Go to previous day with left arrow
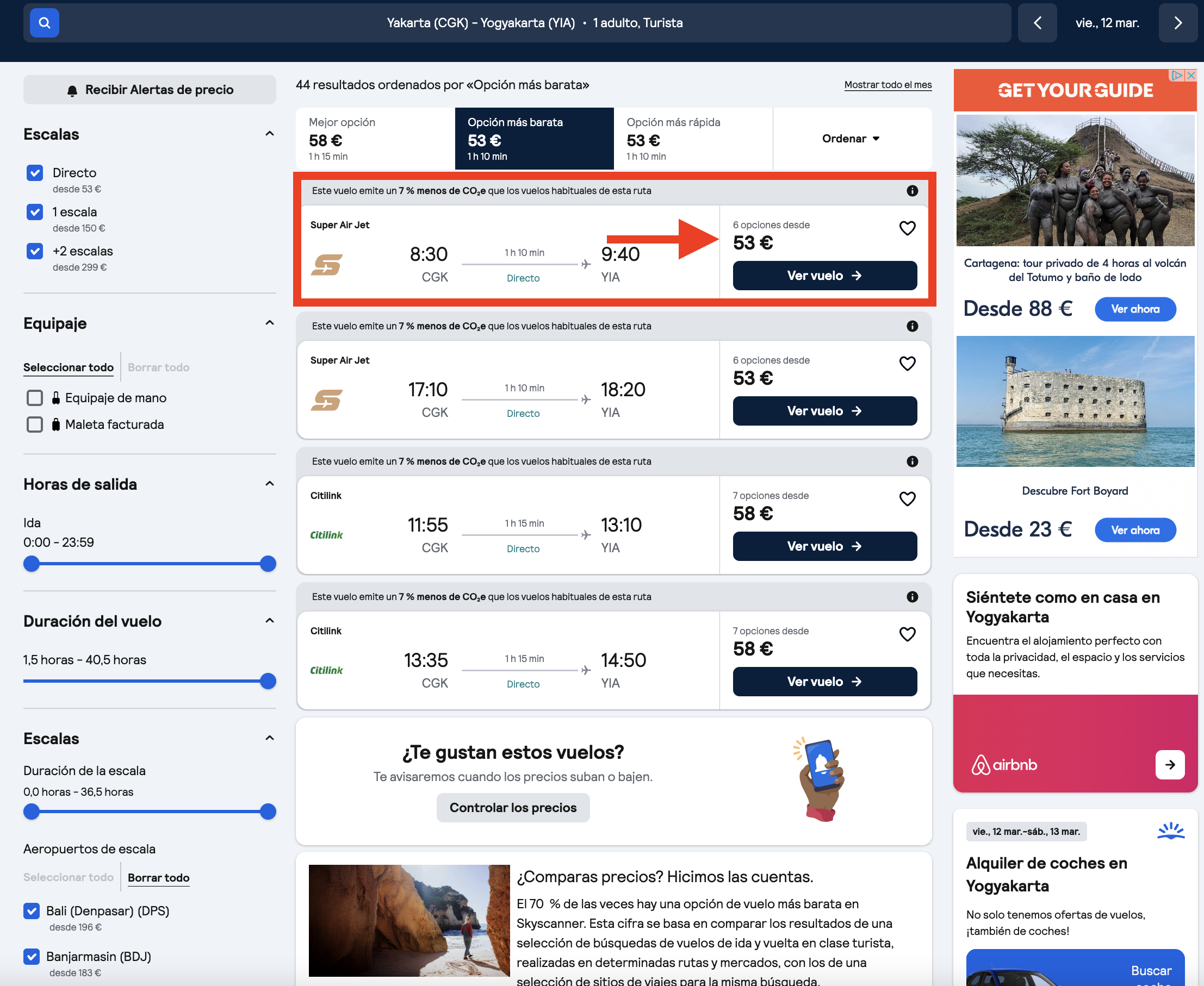This screenshot has width=1204, height=986. click(1037, 23)
